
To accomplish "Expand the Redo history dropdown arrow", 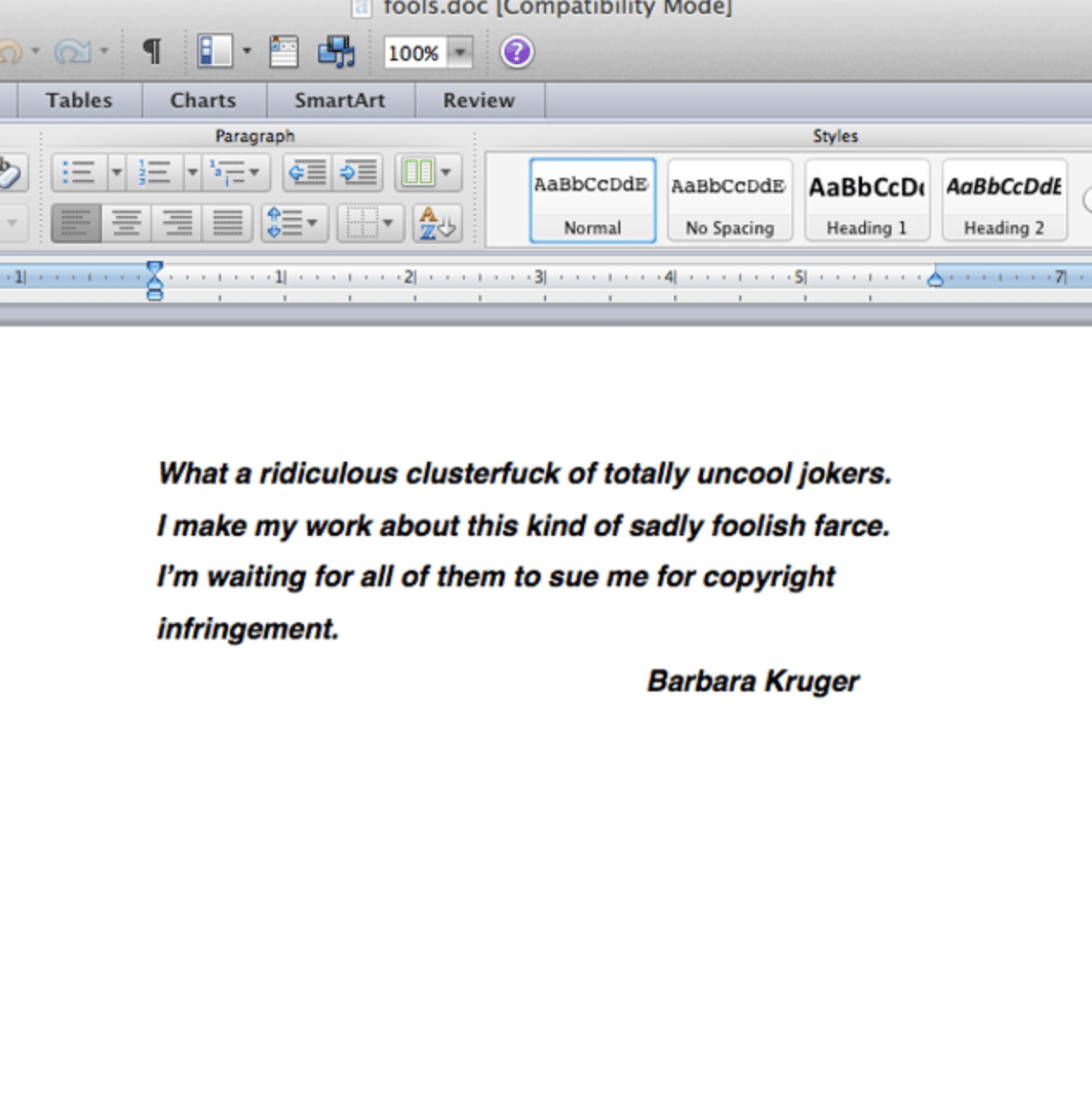I will (x=104, y=51).
